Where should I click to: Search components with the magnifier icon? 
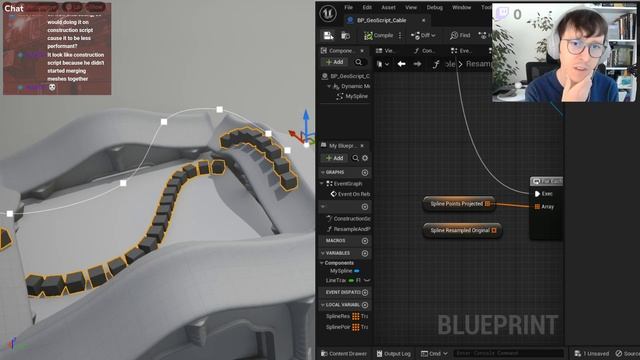[x=358, y=62]
